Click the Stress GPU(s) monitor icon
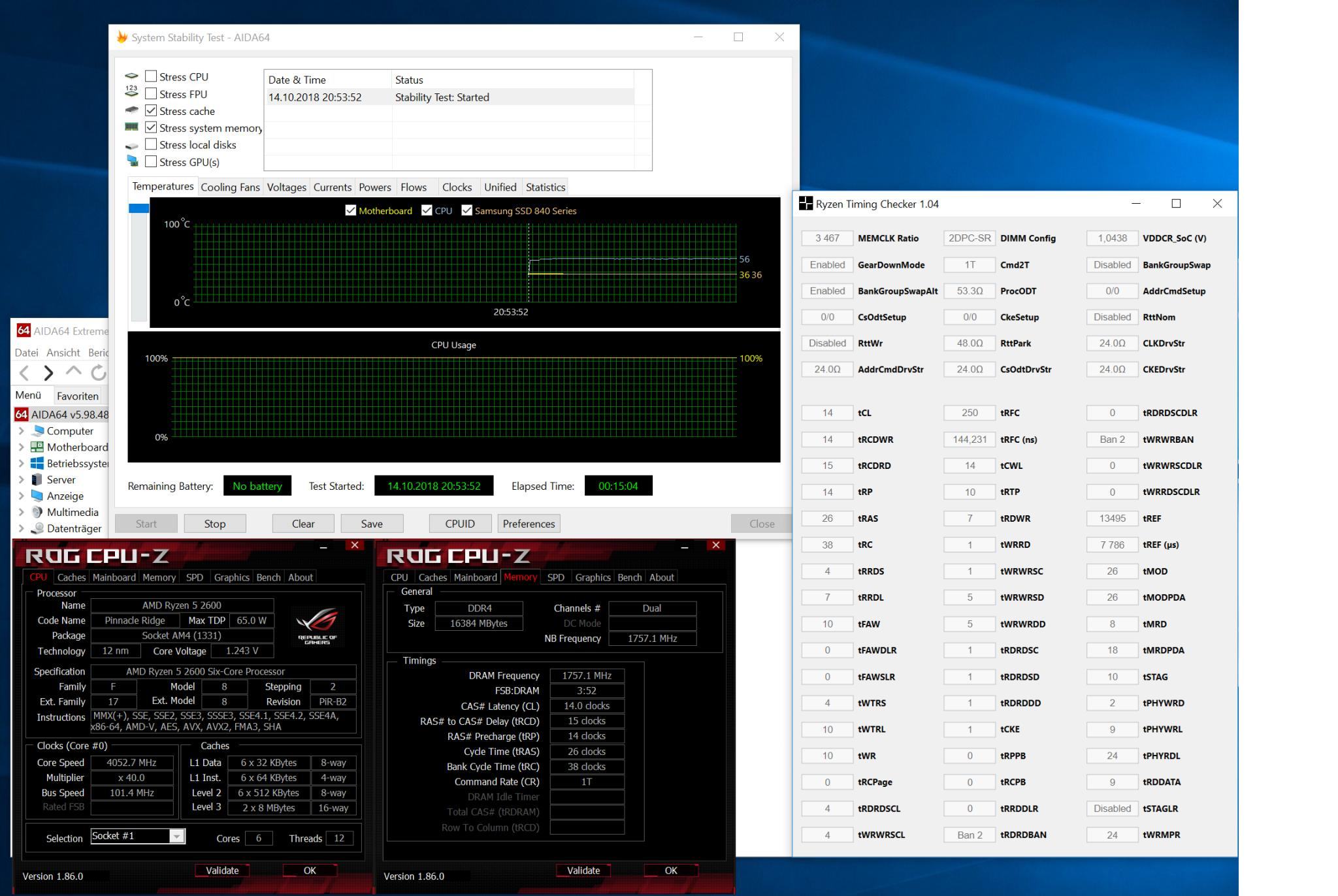This screenshot has height=896, width=1338. [133, 161]
